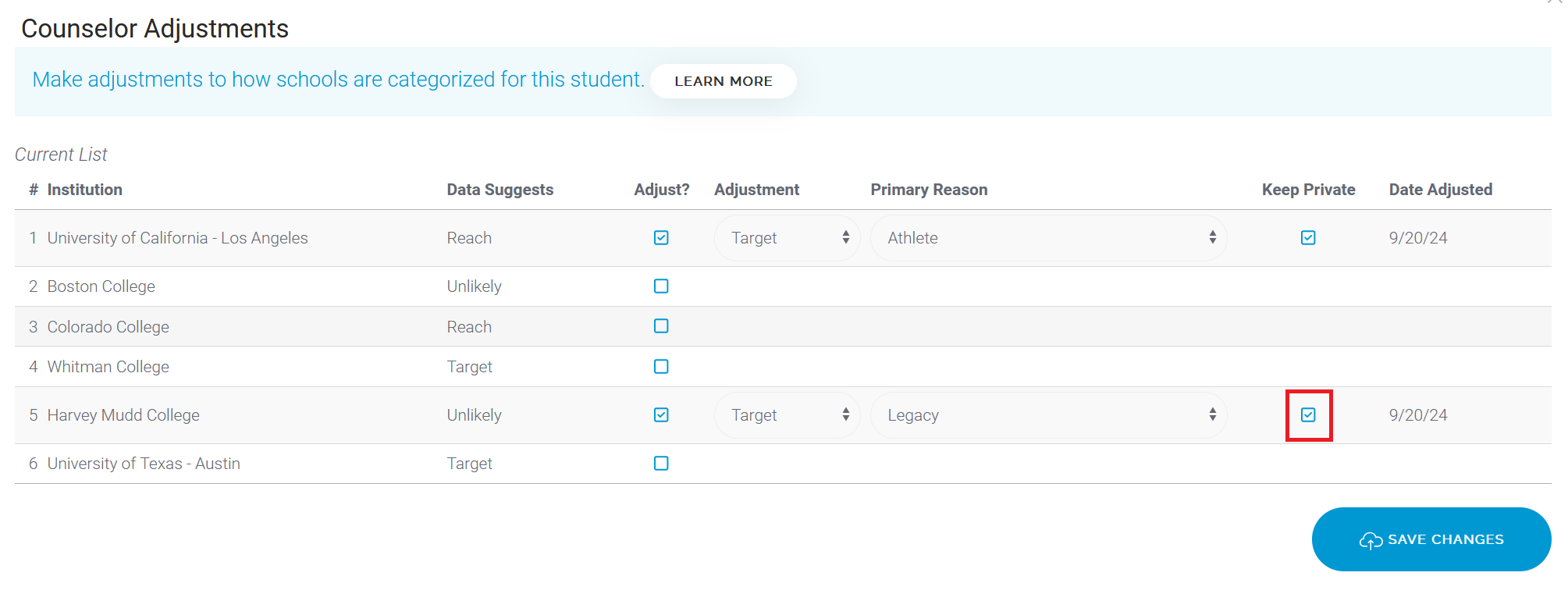
Task: Open Adjustment dropdown for Harvey Mudd College
Action: coord(787,415)
